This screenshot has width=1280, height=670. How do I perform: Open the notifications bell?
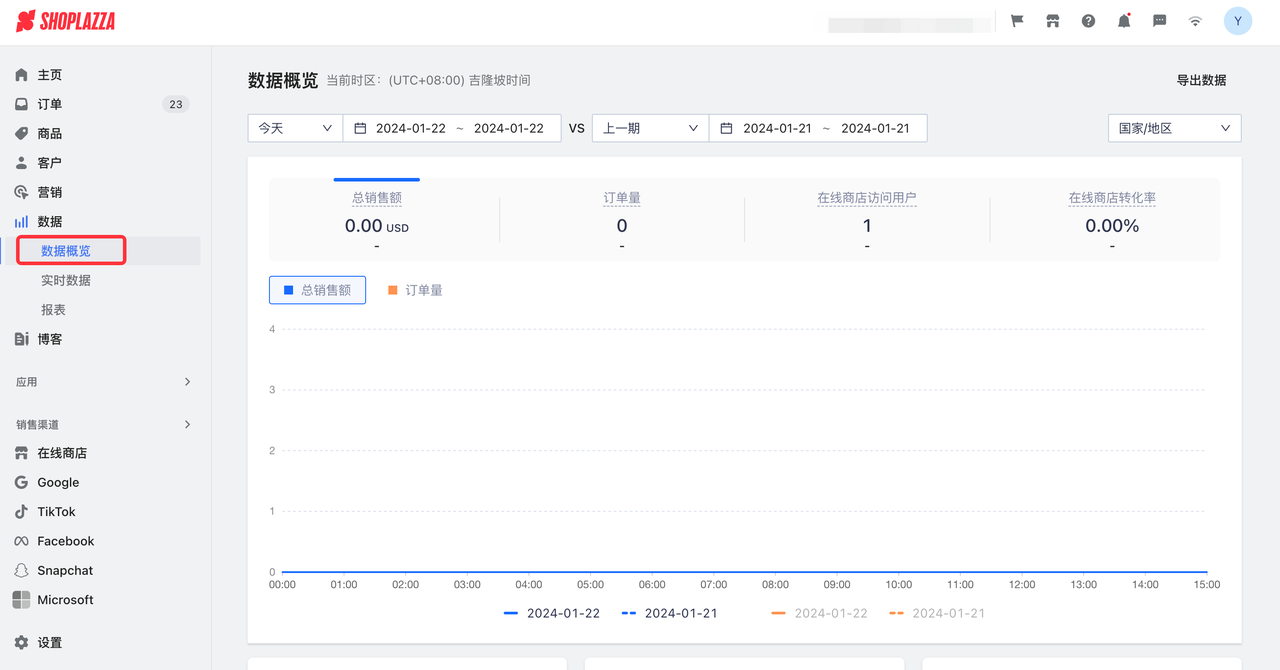point(1123,20)
